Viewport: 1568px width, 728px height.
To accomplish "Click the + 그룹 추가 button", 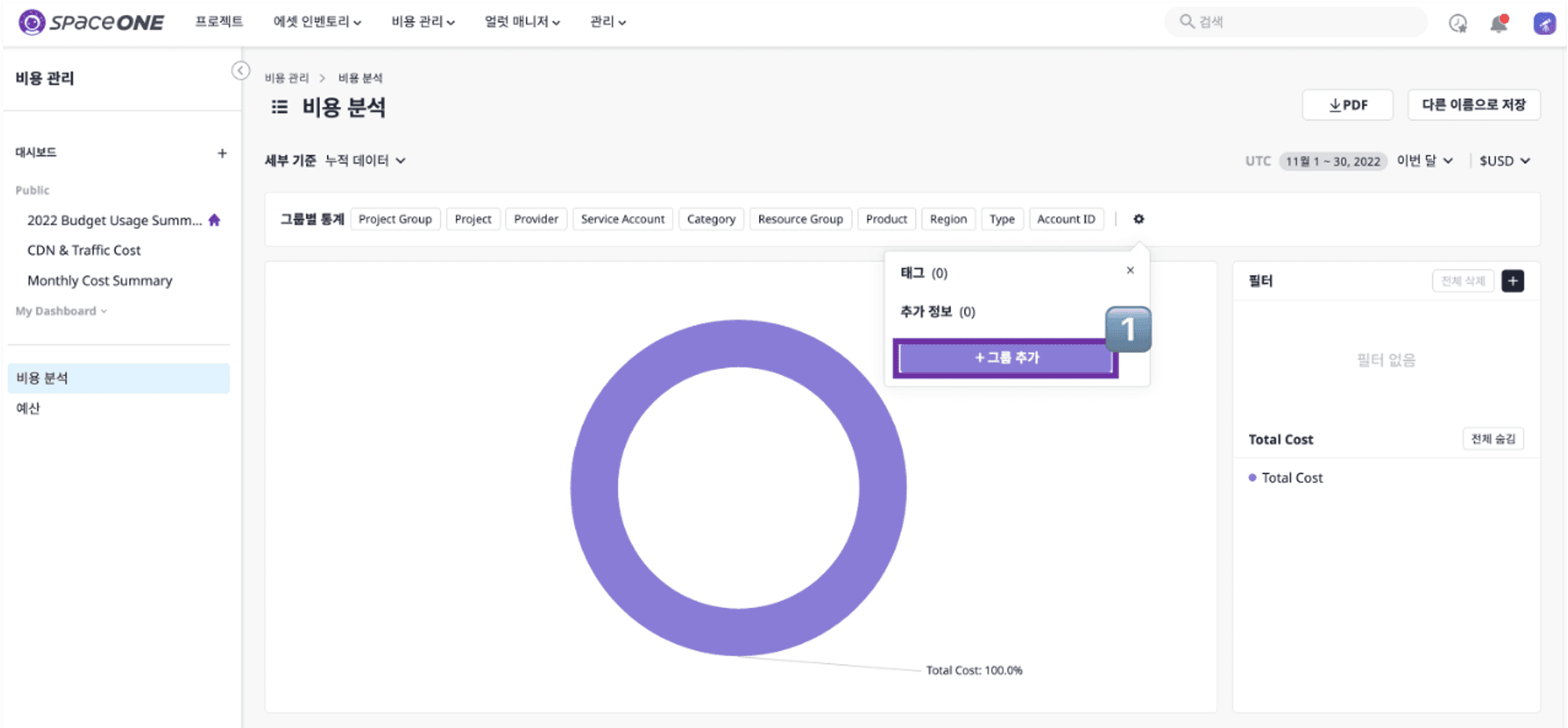I will (x=1006, y=358).
